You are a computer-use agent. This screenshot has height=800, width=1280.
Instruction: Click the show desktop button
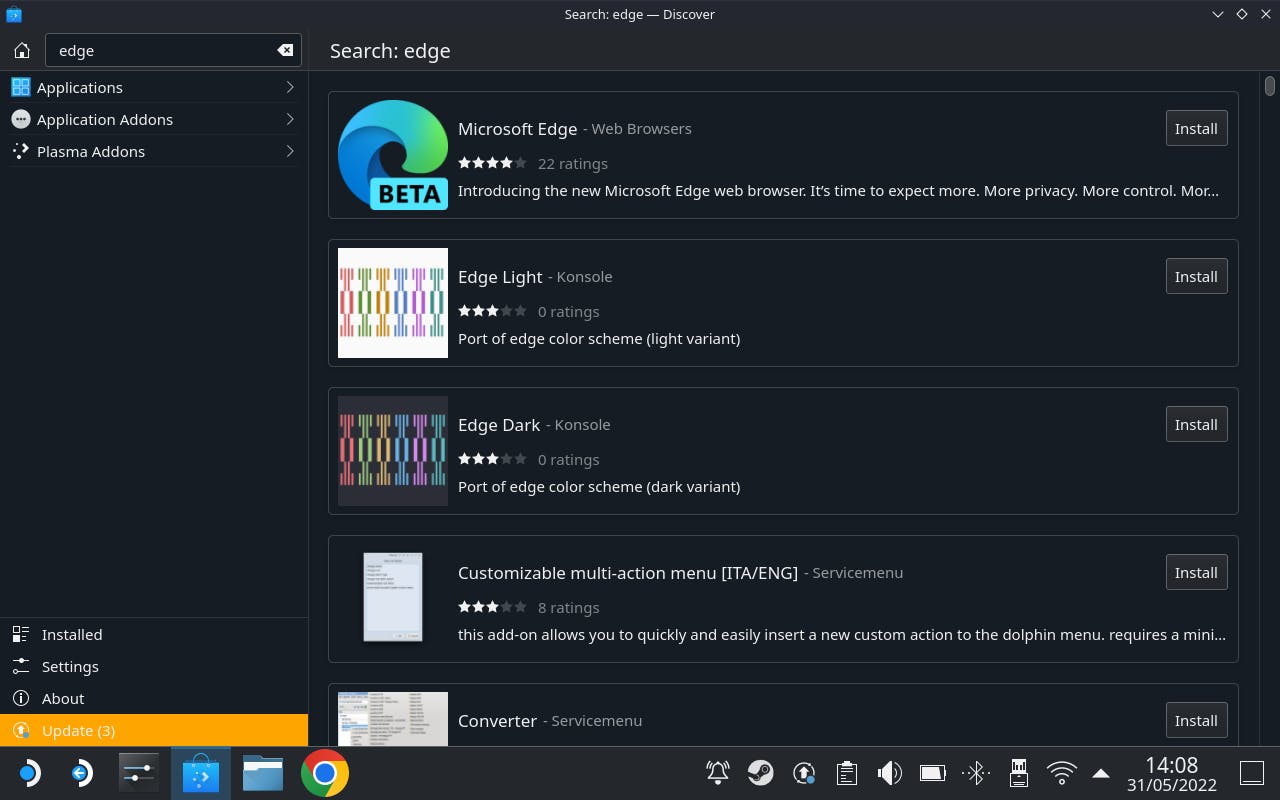click(x=1252, y=773)
